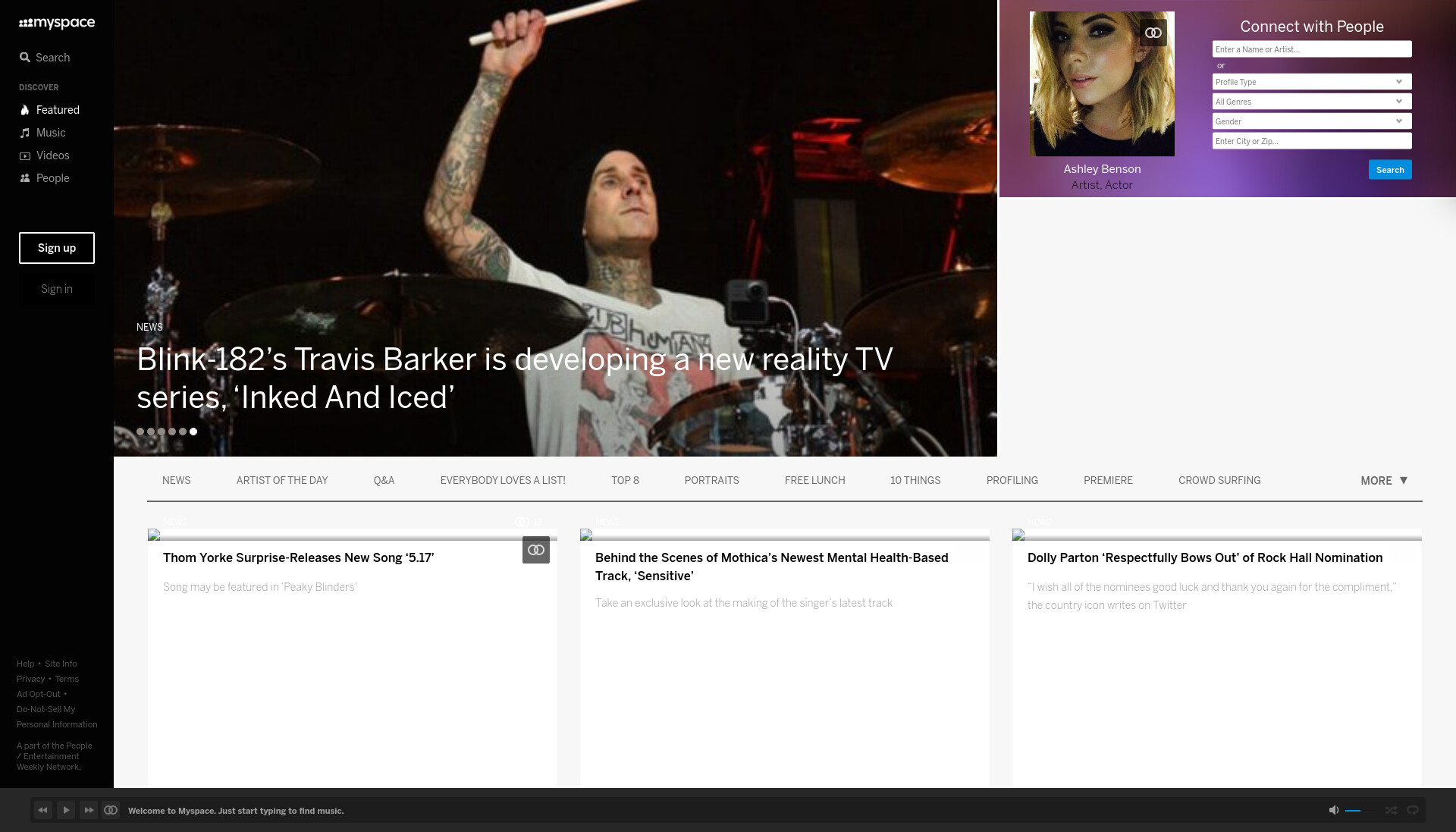Connect with Ashley Benson via the overlay icon

[1153, 33]
